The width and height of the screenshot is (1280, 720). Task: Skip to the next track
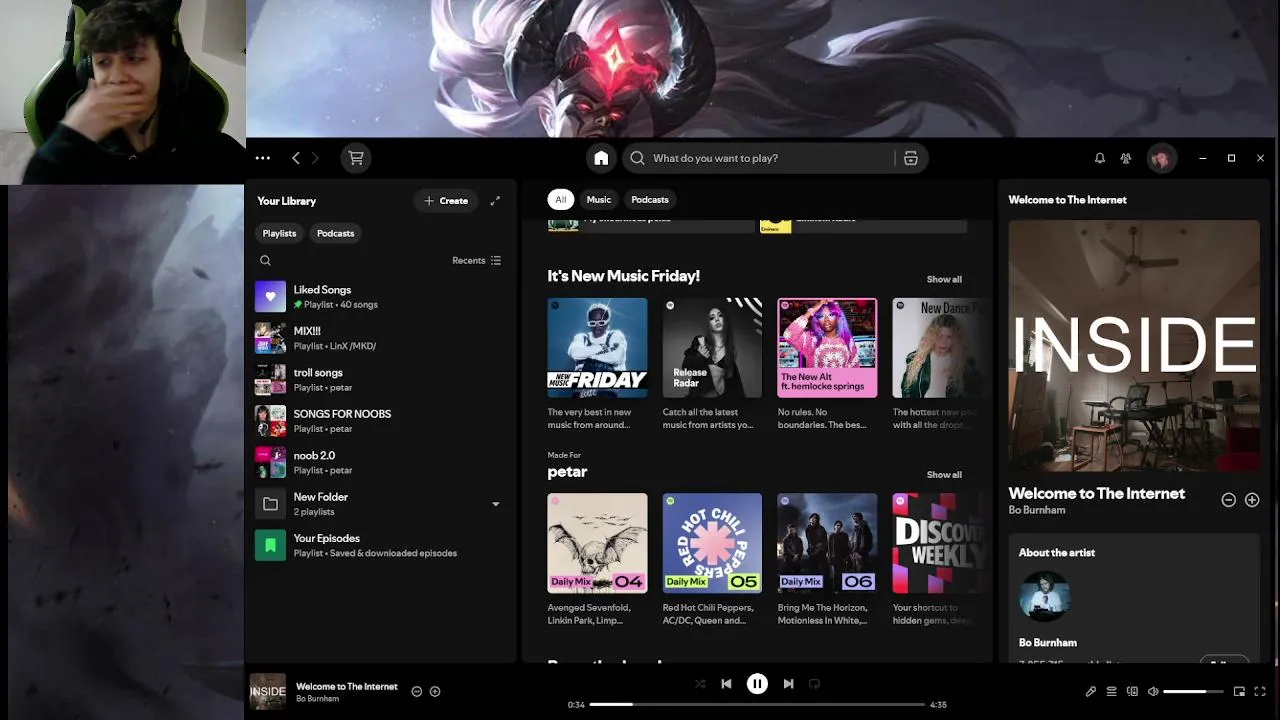[788, 684]
